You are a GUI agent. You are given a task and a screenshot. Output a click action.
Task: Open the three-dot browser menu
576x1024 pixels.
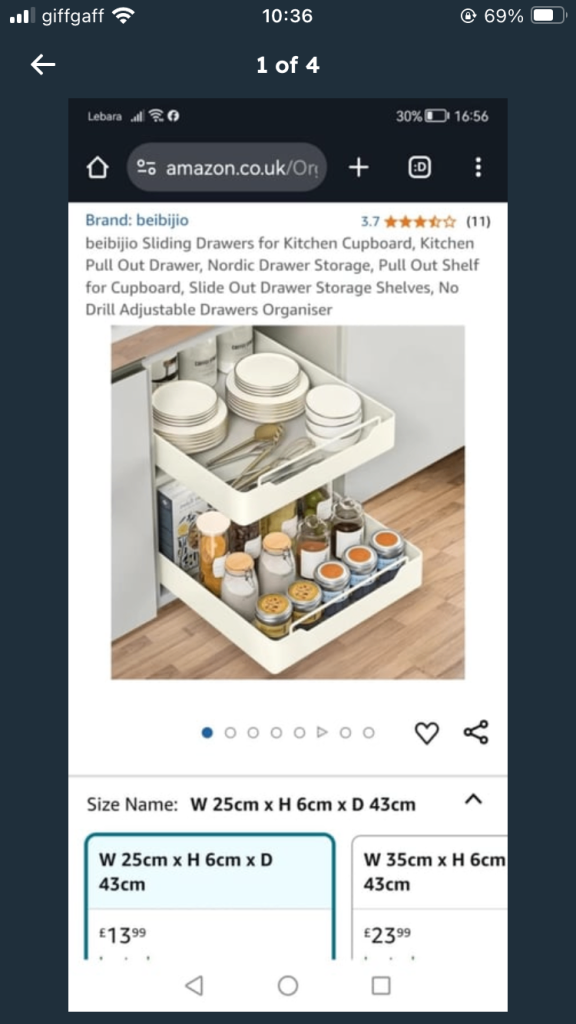[478, 167]
